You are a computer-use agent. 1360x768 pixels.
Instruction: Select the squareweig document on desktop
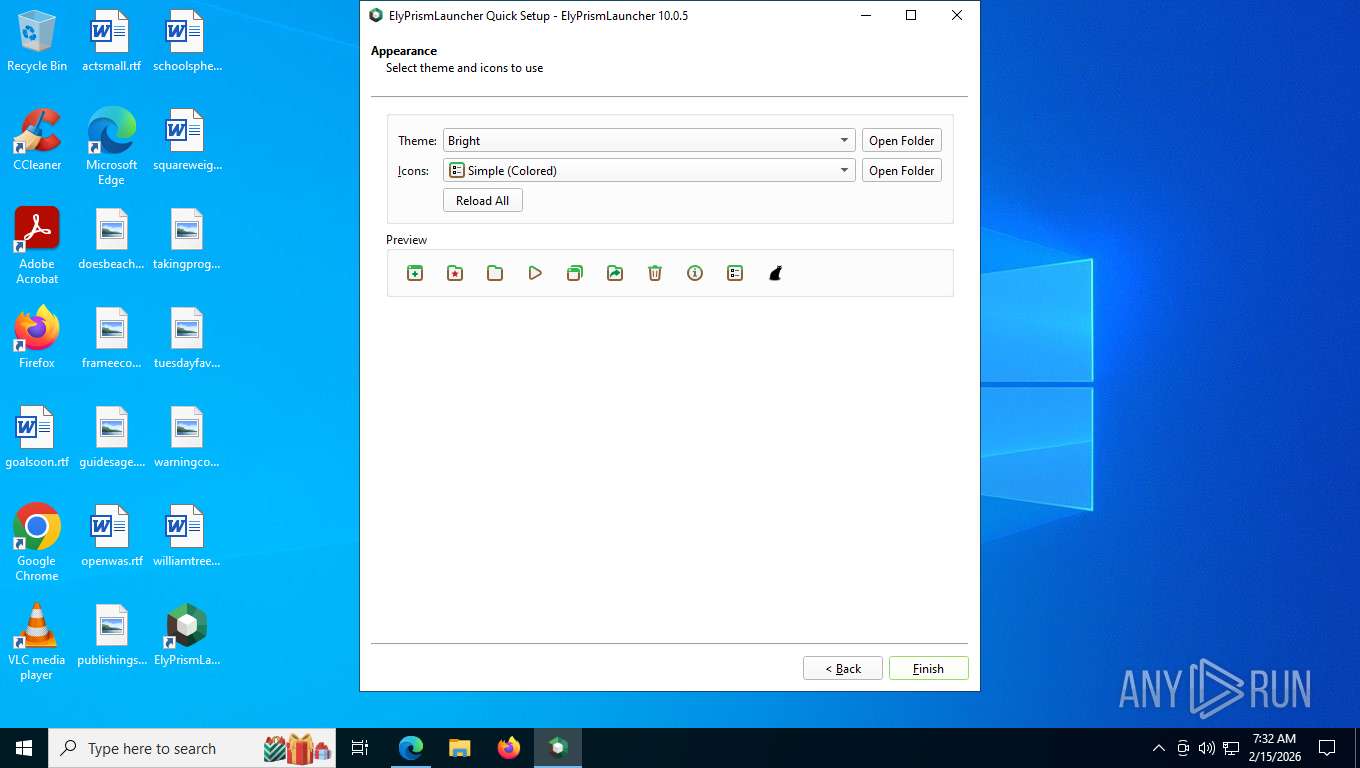pos(187,140)
